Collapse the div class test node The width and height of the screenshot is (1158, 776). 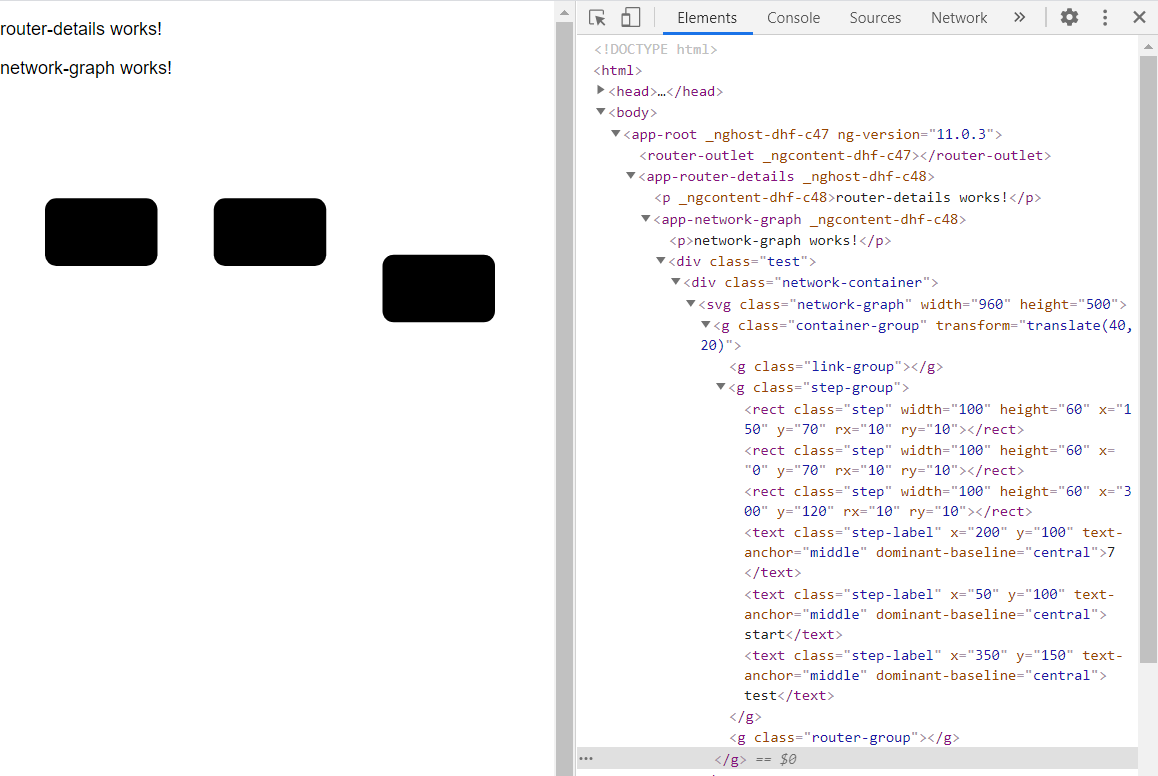661,261
